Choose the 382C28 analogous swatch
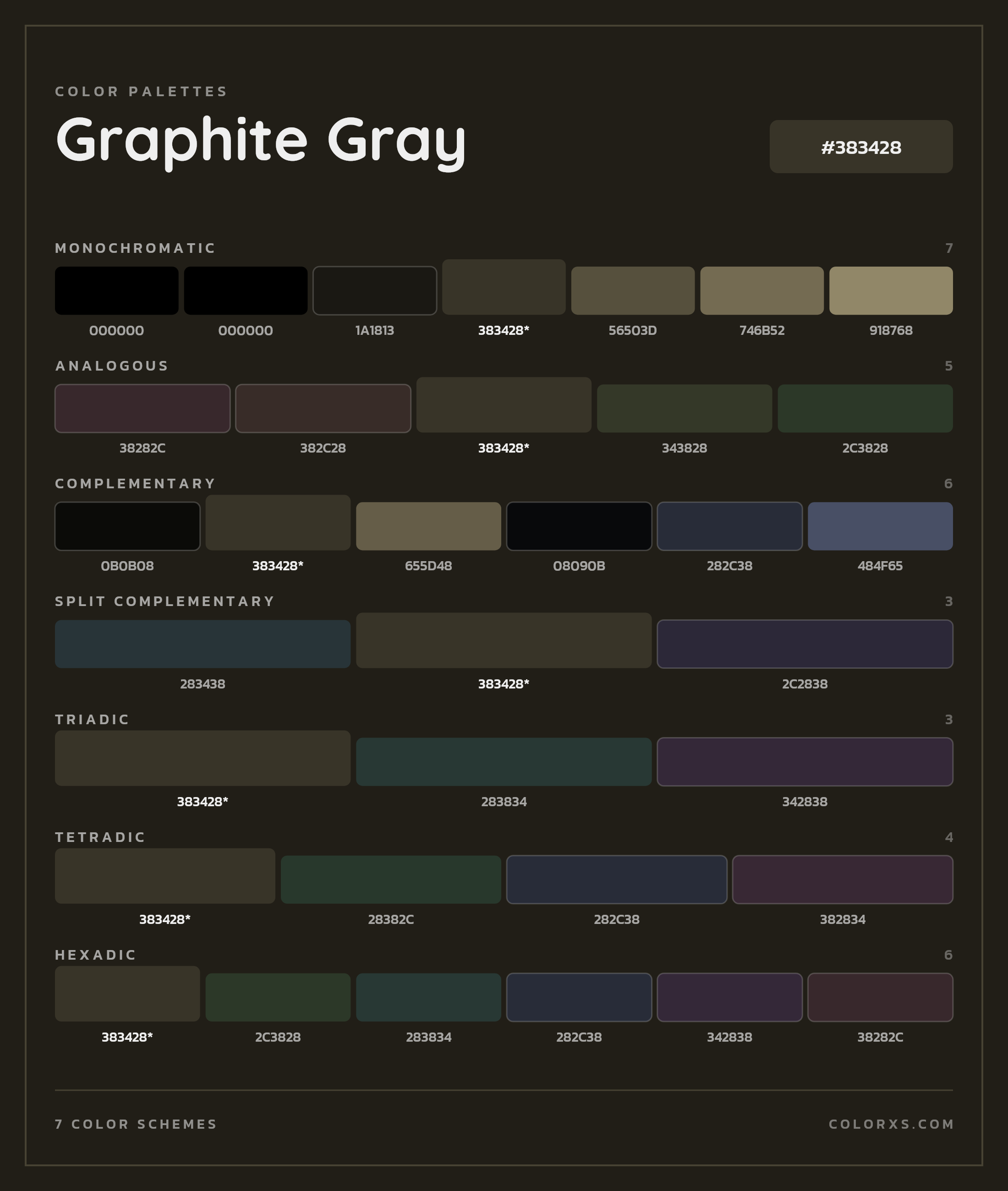Viewport: 1008px width, 1191px height. 323,409
